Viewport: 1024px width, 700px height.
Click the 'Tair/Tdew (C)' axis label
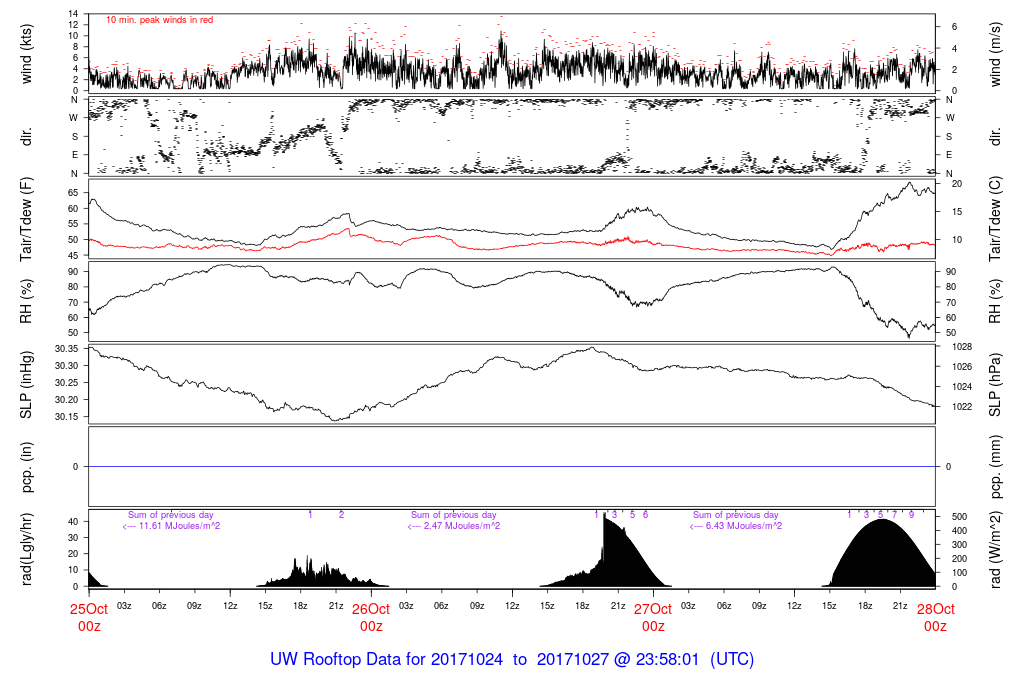click(x=995, y=219)
